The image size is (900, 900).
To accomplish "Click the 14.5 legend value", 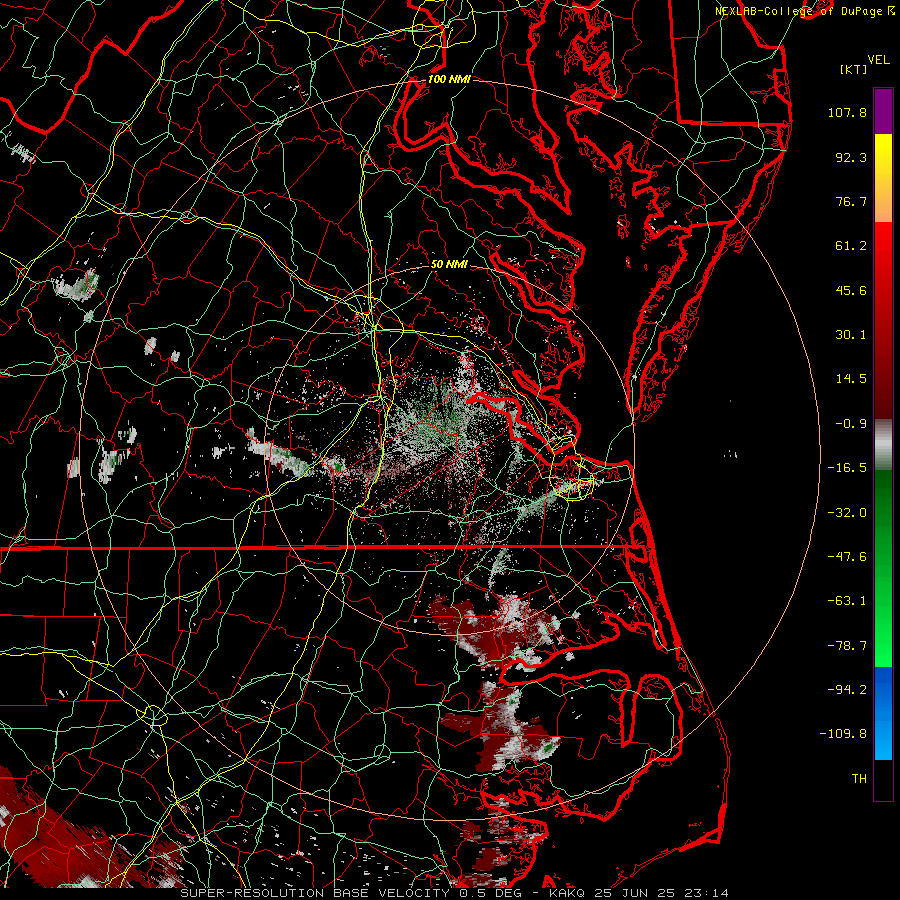I will tap(851, 379).
